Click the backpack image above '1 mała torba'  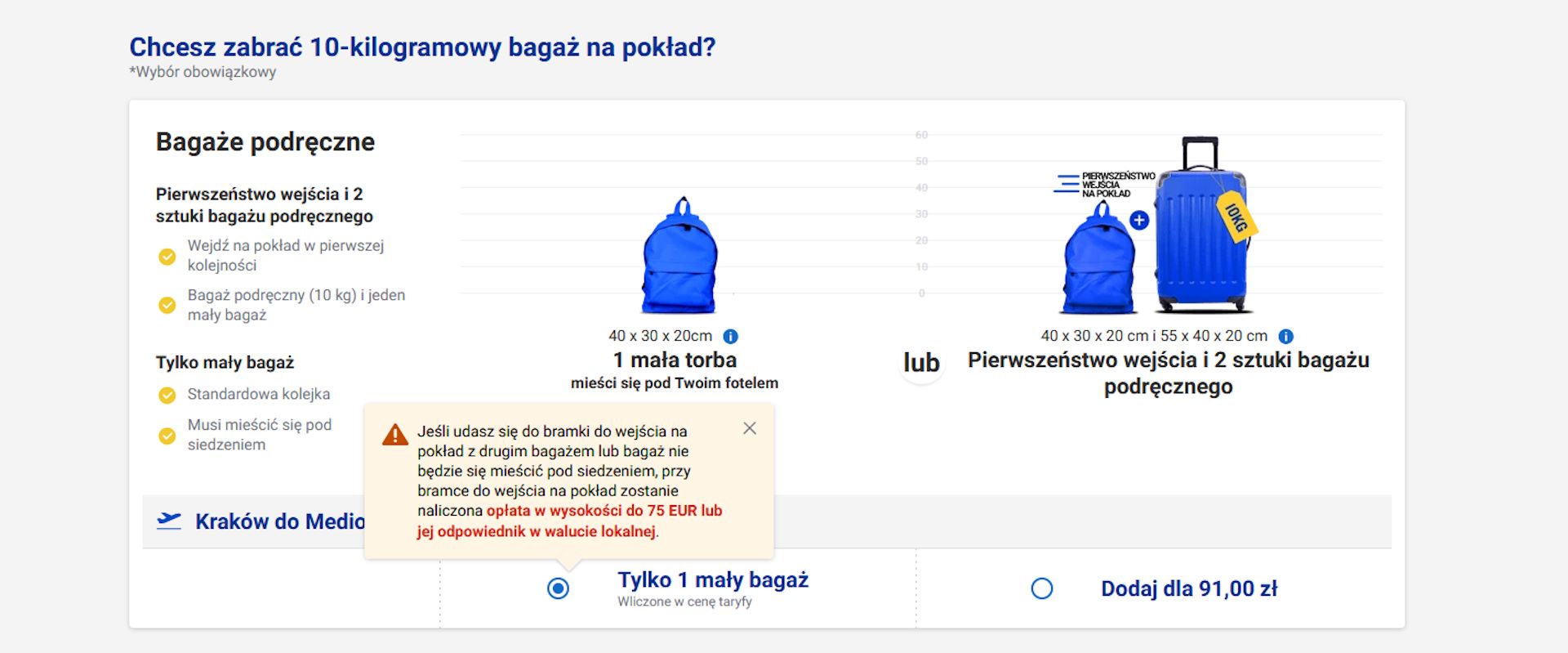coord(679,256)
